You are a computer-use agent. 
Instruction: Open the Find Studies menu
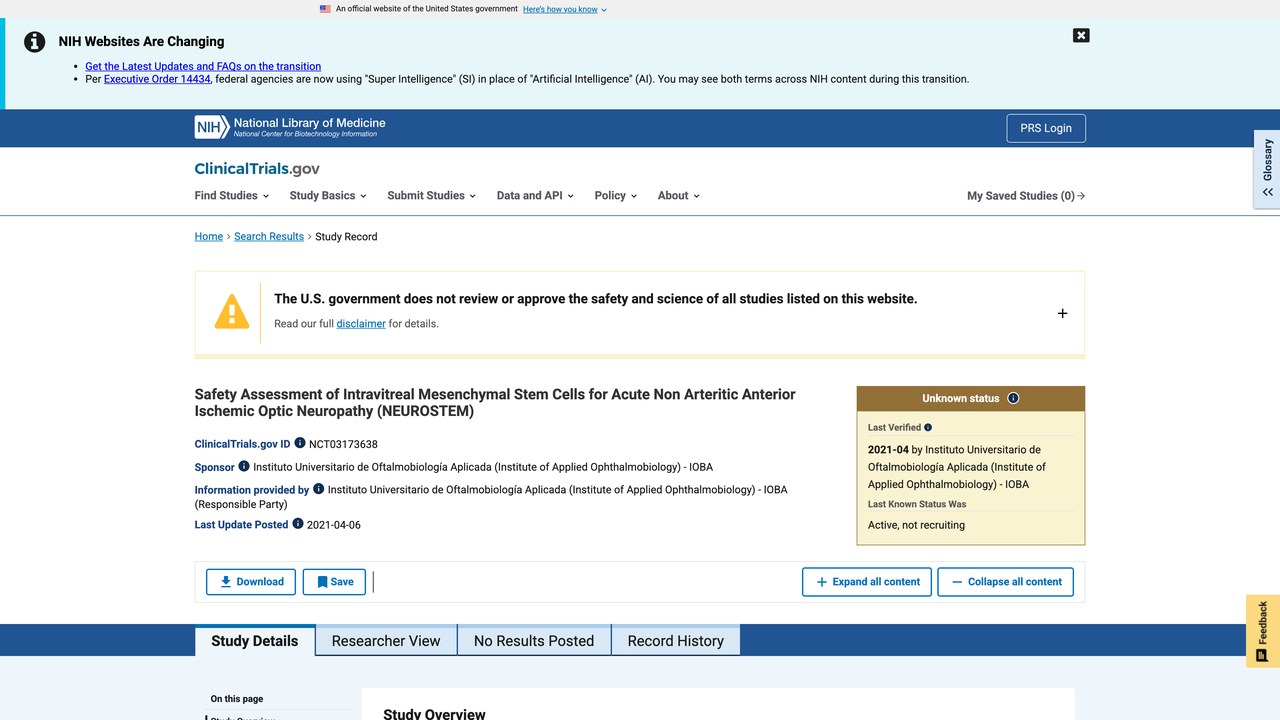(x=230, y=196)
